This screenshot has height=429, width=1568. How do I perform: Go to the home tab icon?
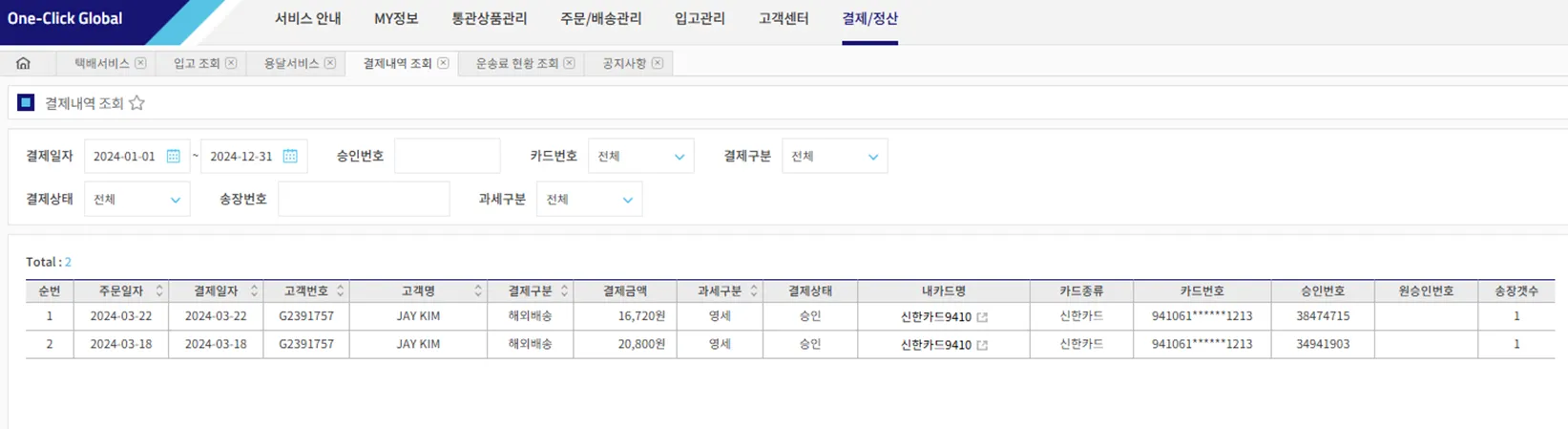pyautogui.click(x=23, y=63)
